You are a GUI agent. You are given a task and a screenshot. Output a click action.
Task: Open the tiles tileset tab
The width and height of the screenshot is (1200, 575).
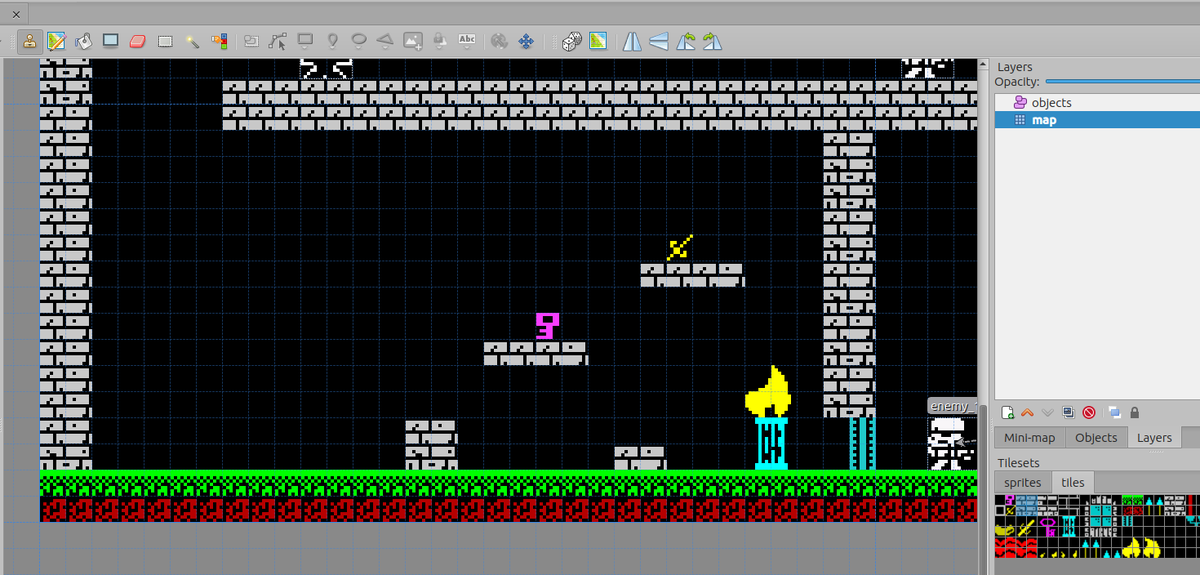(x=1072, y=482)
